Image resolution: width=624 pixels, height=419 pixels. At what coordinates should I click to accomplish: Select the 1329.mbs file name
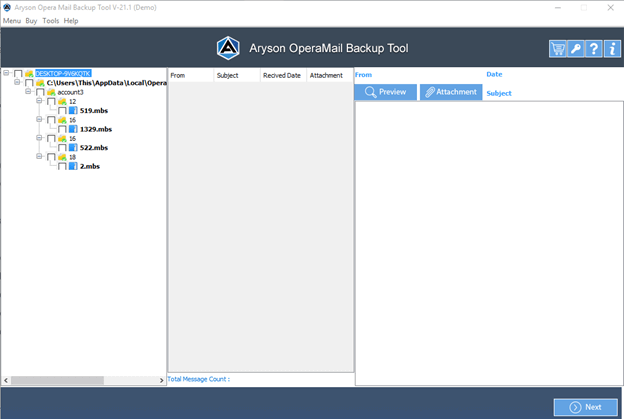coord(96,129)
